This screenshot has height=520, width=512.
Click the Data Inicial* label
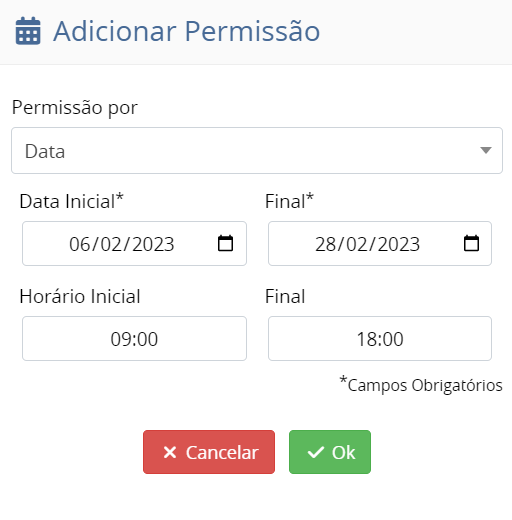pyautogui.click(x=71, y=201)
